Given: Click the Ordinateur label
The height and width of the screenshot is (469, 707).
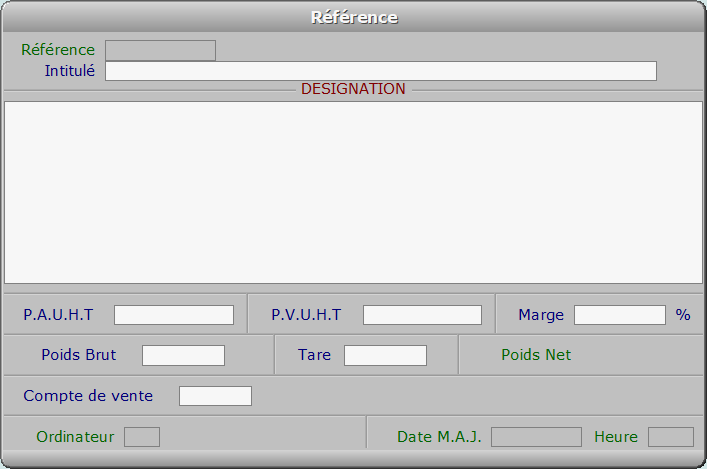Looking at the screenshot, I should [75, 437].
